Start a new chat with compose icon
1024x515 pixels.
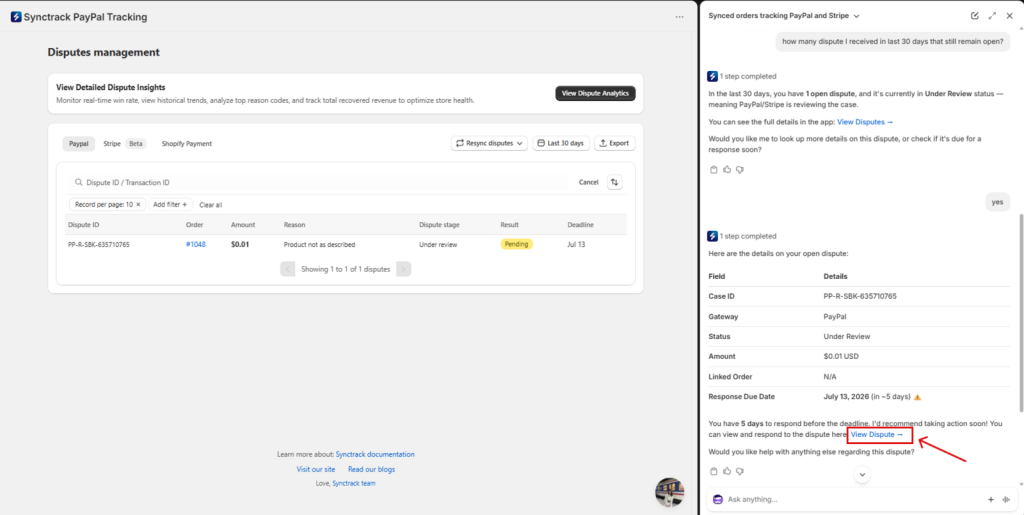tap(975, 16)
